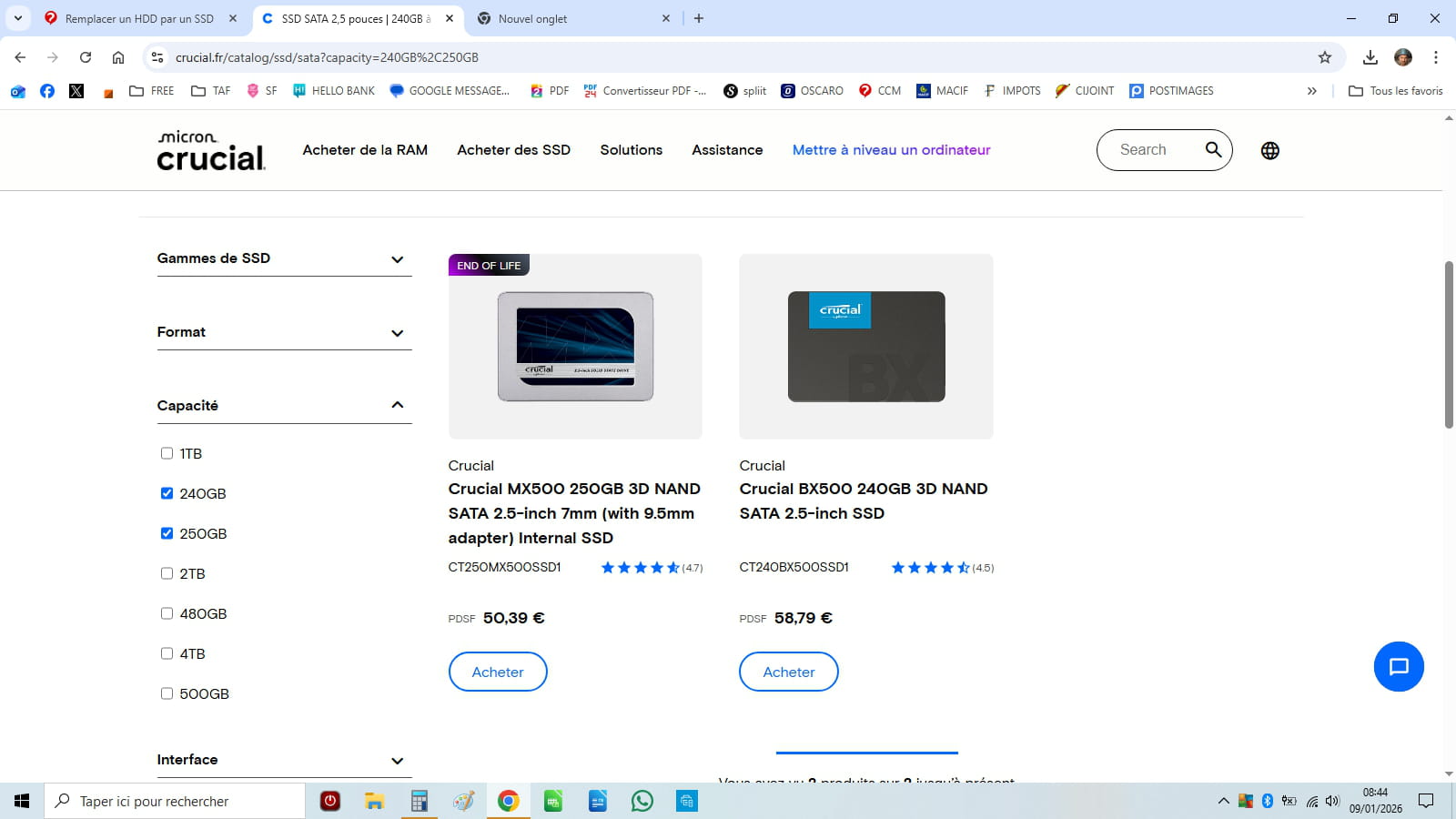1456x819 pixels.
Task: Open 'Mettre à niveau un ordinateur' link
Action: [891, 150]
